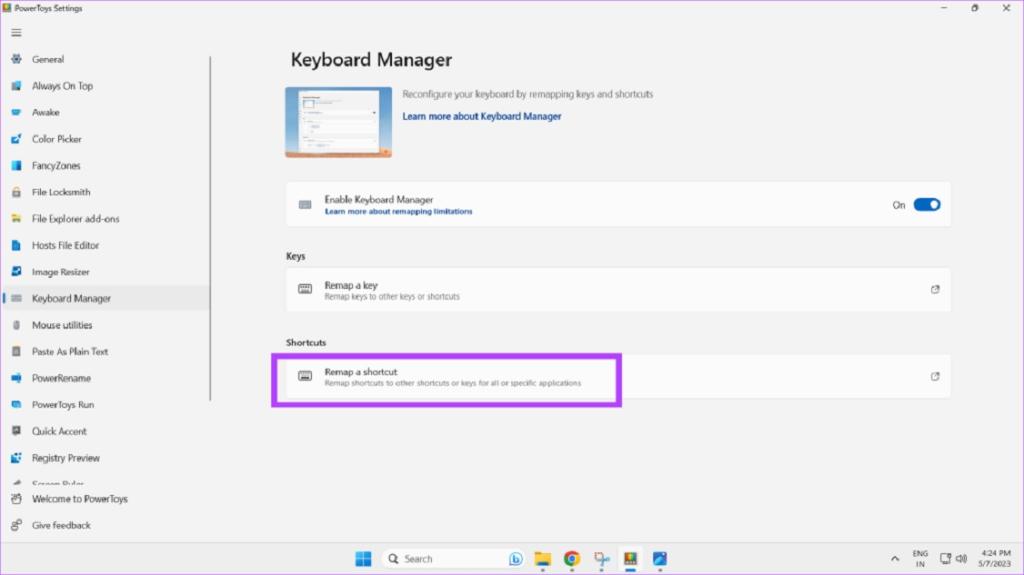Navigate to PowerToys Run settings
1024x575 pixels.
point(106,404)
